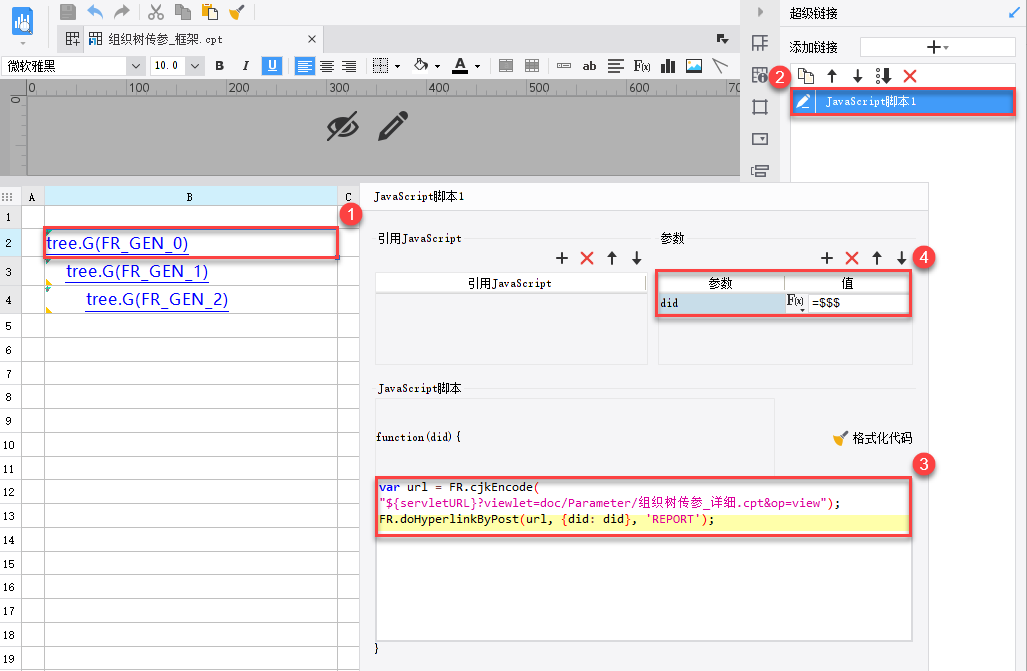Insert an image from toolbar
This screenshot has width=1027, height=671.
694,66
